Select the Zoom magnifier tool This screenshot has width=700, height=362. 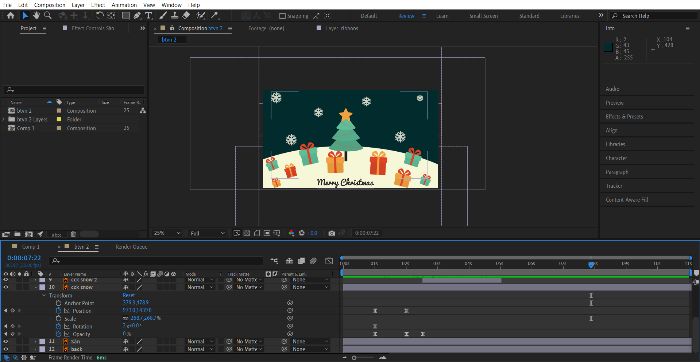coord(47,16)
